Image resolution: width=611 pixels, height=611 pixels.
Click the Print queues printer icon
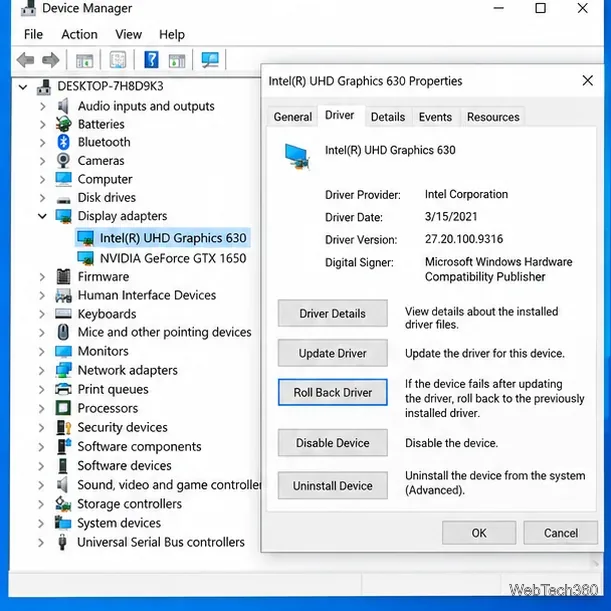(x=63, y=389)
